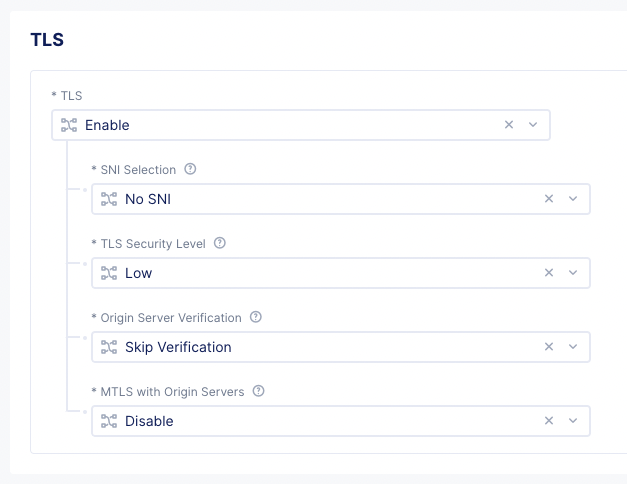The height and width of the screenshot is (484, 627).
Task: Click the choice icon in Enable field
Action: pyautogui.click(x=69, y=125)
